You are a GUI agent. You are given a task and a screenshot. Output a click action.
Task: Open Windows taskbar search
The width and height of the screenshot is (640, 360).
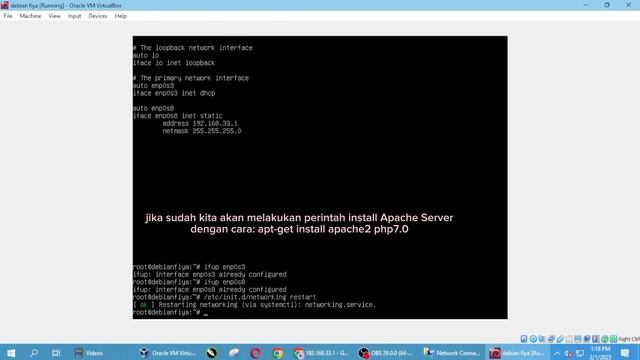(33, 353)
